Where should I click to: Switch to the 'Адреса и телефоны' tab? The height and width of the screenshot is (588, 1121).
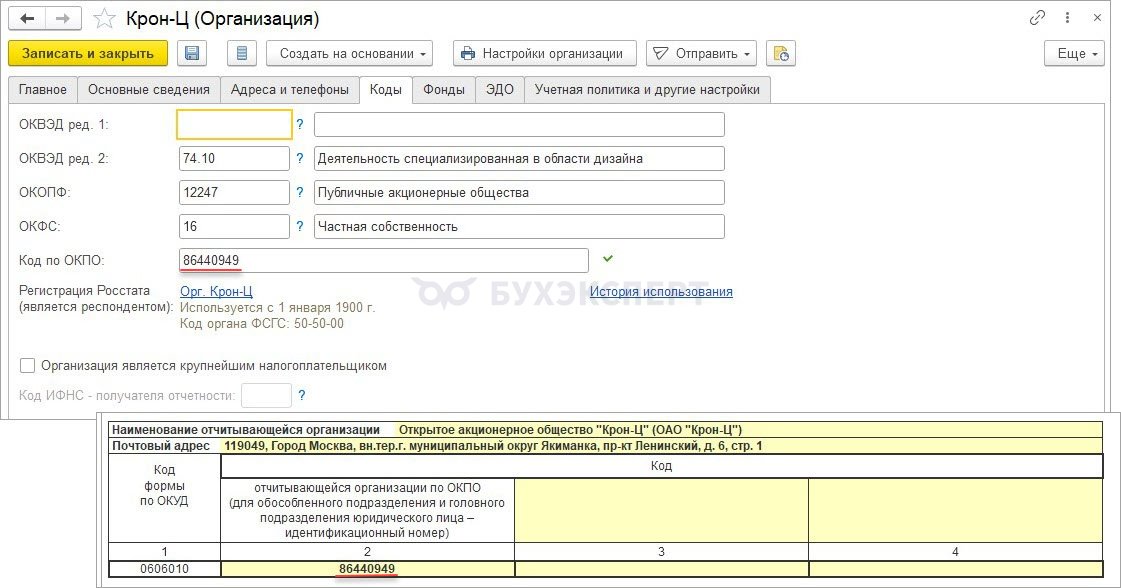tap(289, 89)
